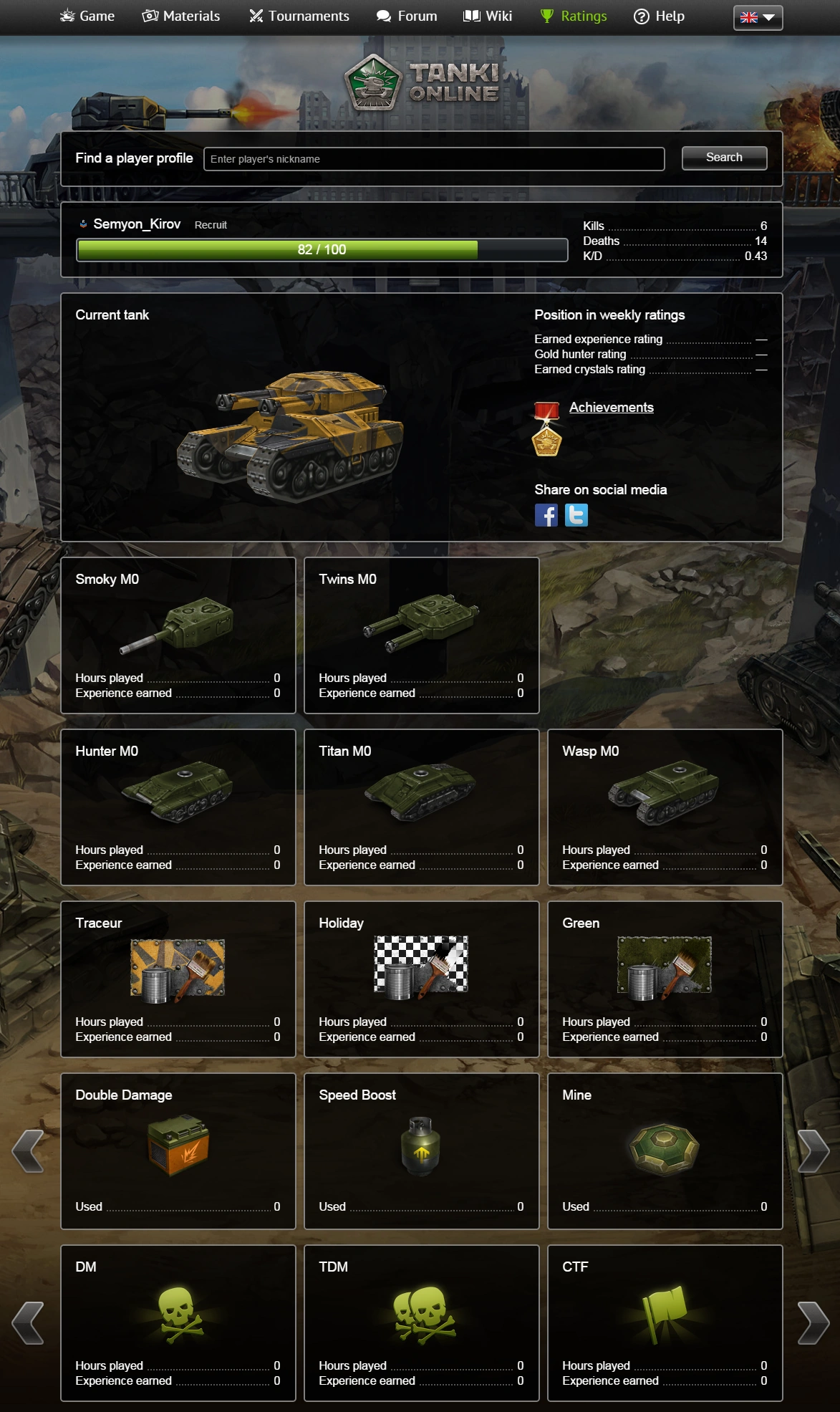Focus the player nickname search field

(434, 159)
